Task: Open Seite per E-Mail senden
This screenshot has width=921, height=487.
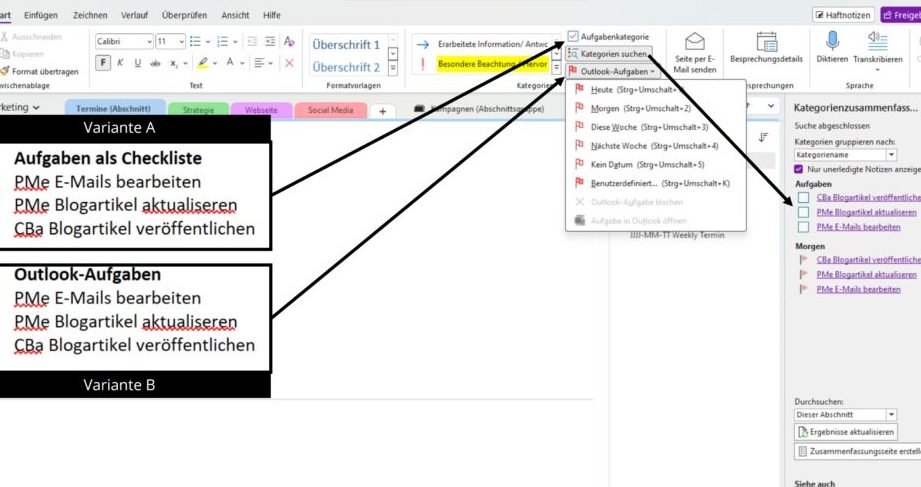Action: pyautogui.click(x=695, y=53)
